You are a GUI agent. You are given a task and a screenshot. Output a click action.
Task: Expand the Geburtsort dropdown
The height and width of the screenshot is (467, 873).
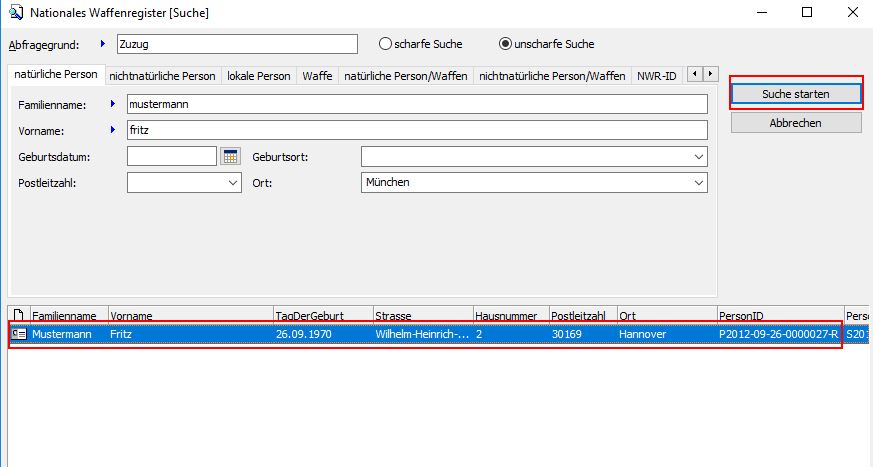click(x=697, y=156)
